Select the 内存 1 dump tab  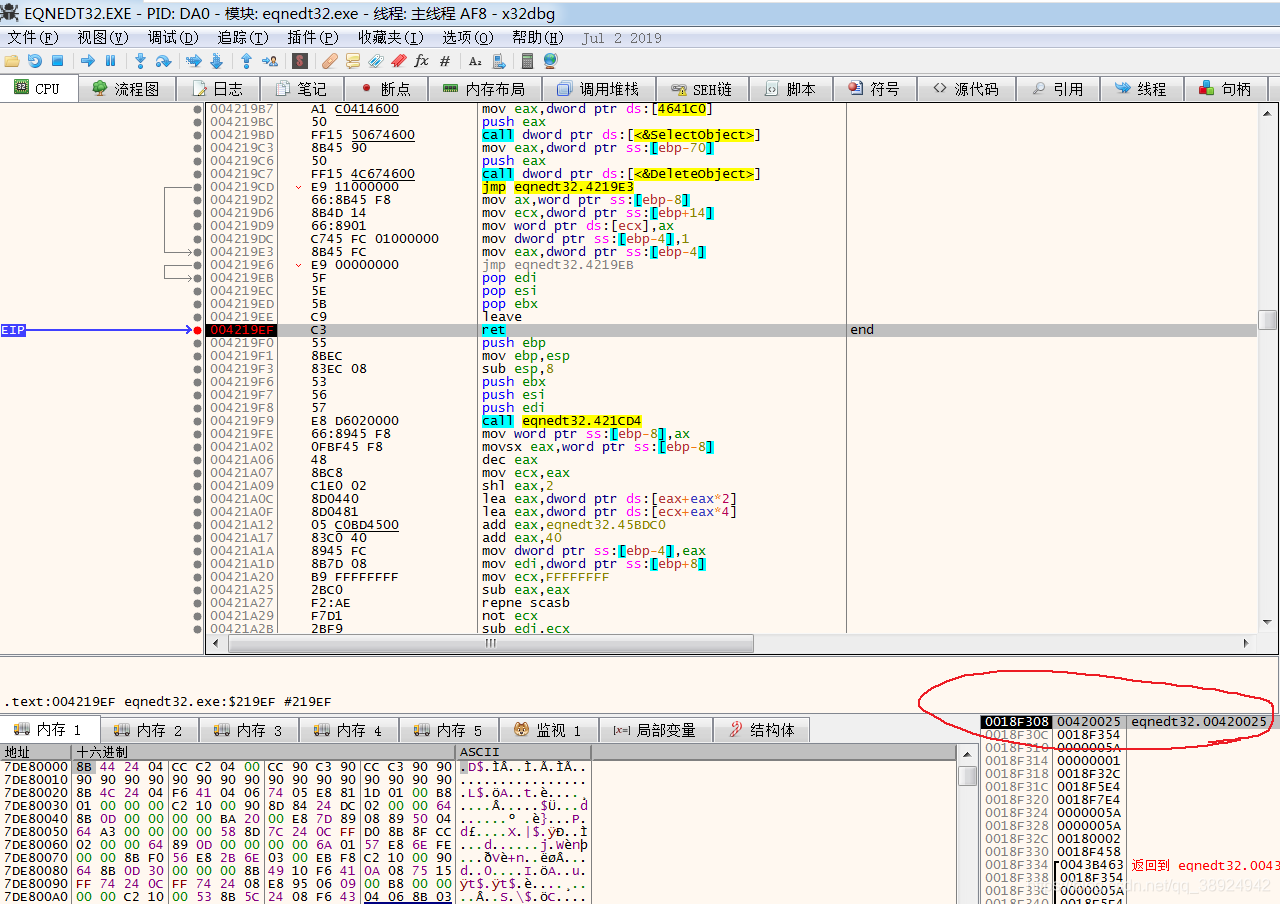coord(49,729)
